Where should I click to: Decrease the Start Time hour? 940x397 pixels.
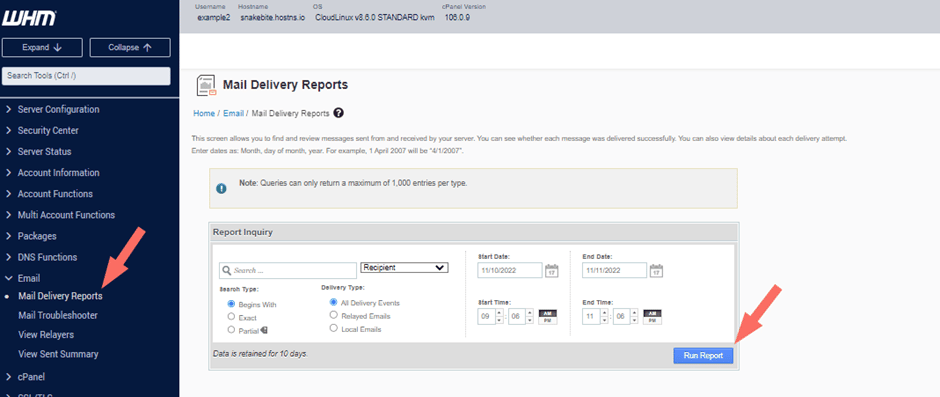pyautogui.click(x=500, y=320)
